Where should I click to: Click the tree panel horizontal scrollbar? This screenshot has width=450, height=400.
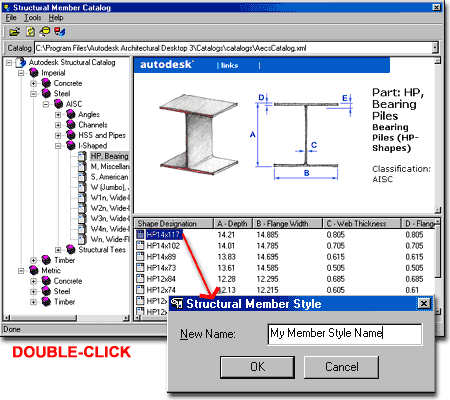tap(66, 318)
